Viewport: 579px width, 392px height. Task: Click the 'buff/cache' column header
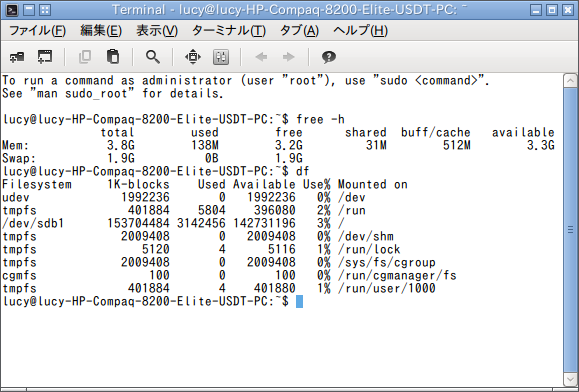coord(436,133)
